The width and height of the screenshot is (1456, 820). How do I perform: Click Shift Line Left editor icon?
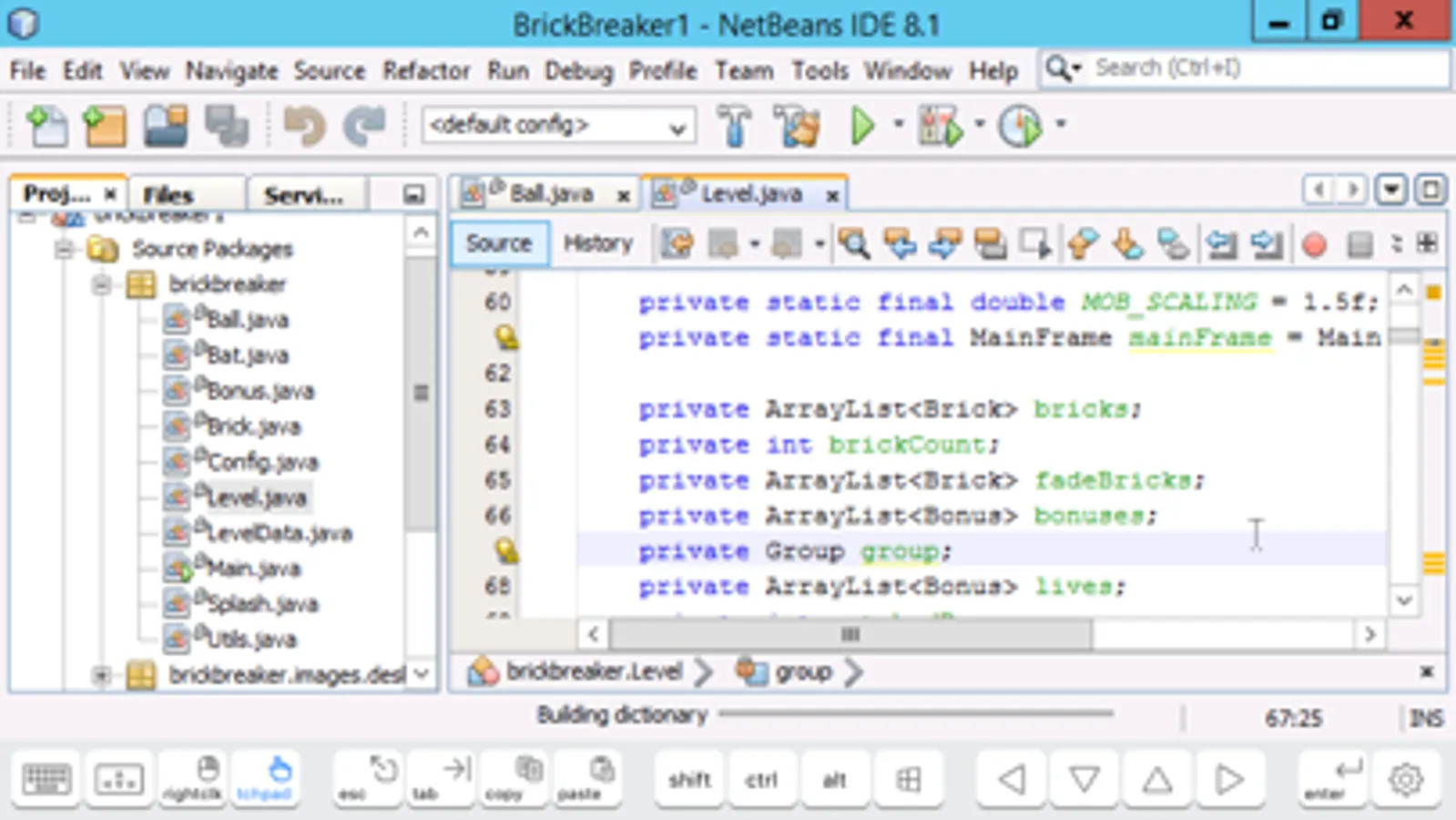pos(1221,243)
